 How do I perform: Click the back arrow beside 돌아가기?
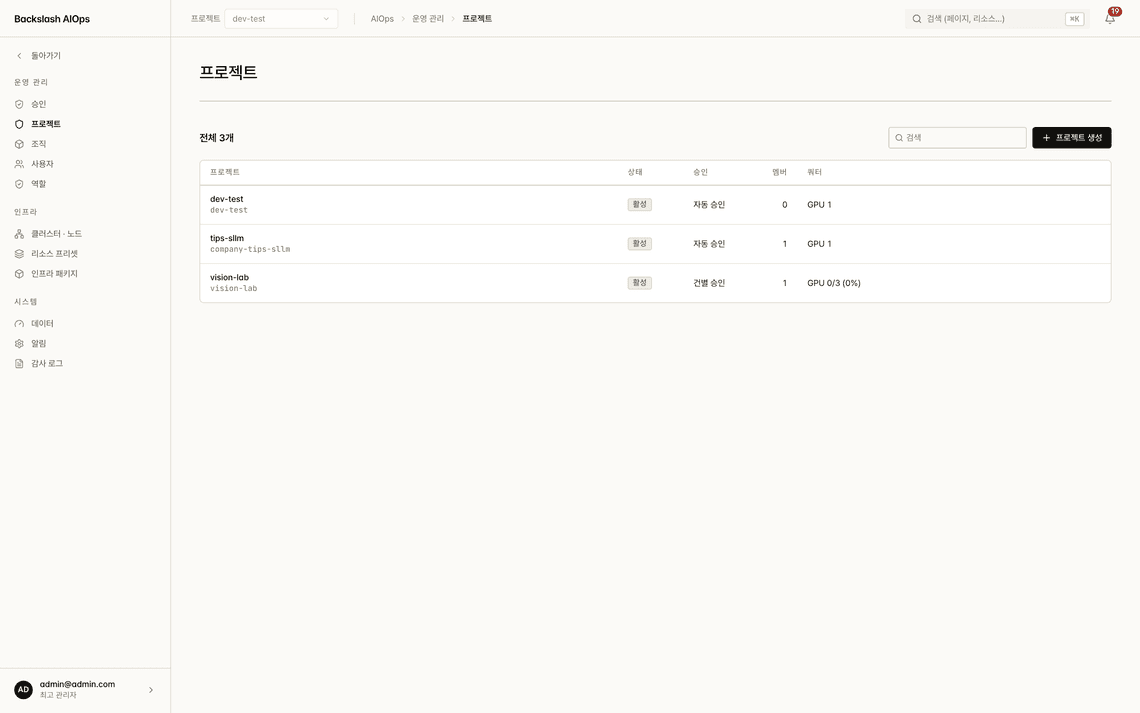click(x=19, y=56)
